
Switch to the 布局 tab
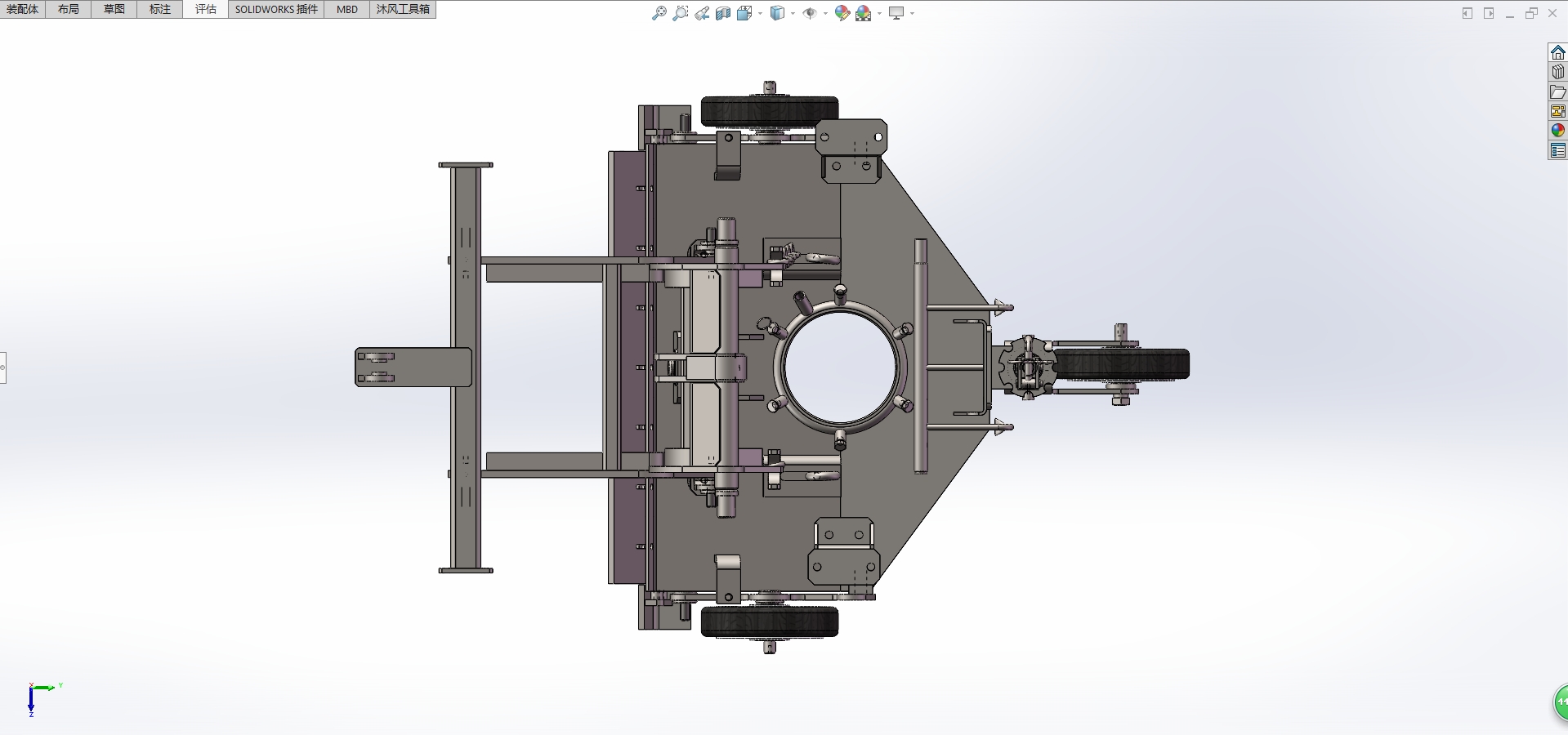[x=69, y=9]
